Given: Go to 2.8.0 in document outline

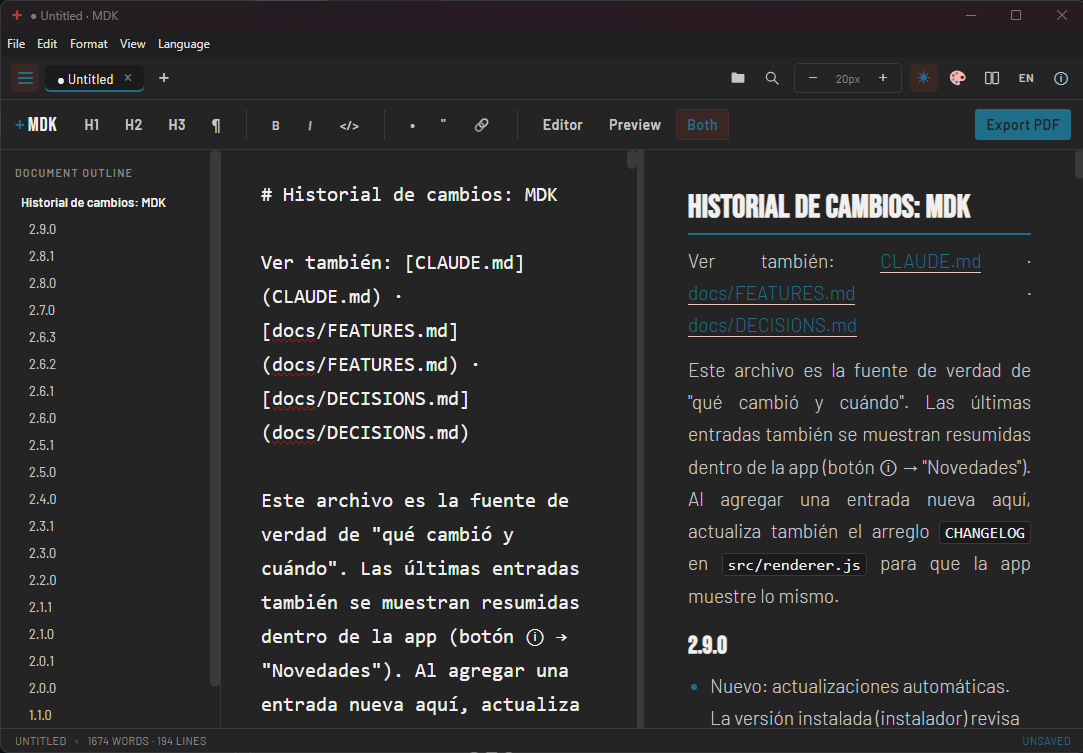Looking at the screenshot, I should pos(42,283).
